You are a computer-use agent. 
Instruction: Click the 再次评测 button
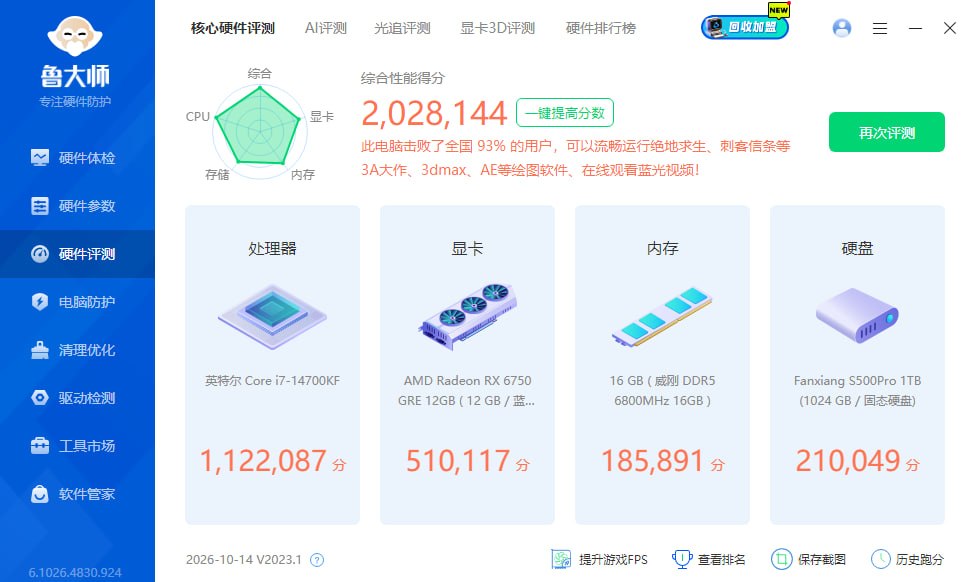pos(887,132)
